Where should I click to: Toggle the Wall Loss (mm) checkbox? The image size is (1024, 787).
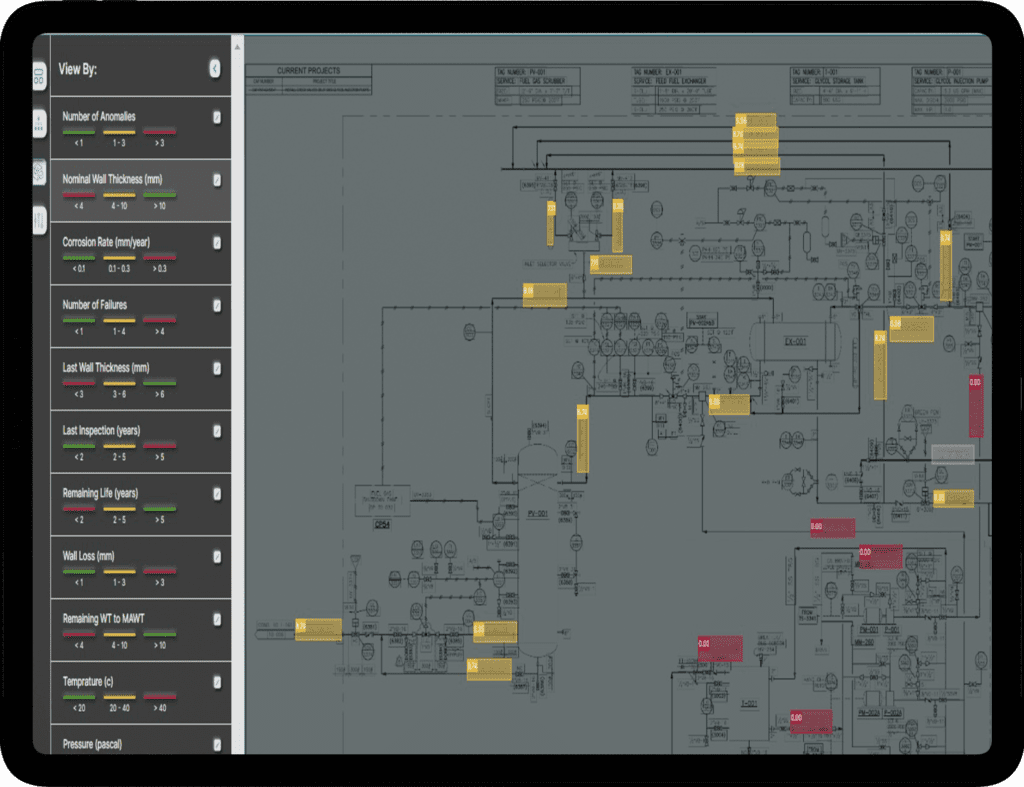pyautogui.click(x=217, y=556)
